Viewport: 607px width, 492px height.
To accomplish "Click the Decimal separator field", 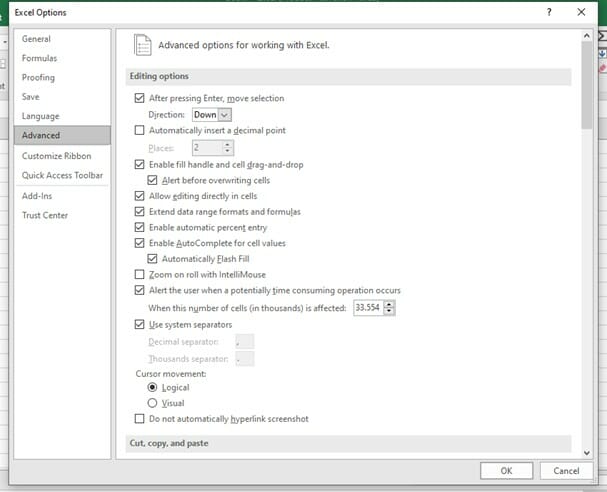I will tap(245, 342).
